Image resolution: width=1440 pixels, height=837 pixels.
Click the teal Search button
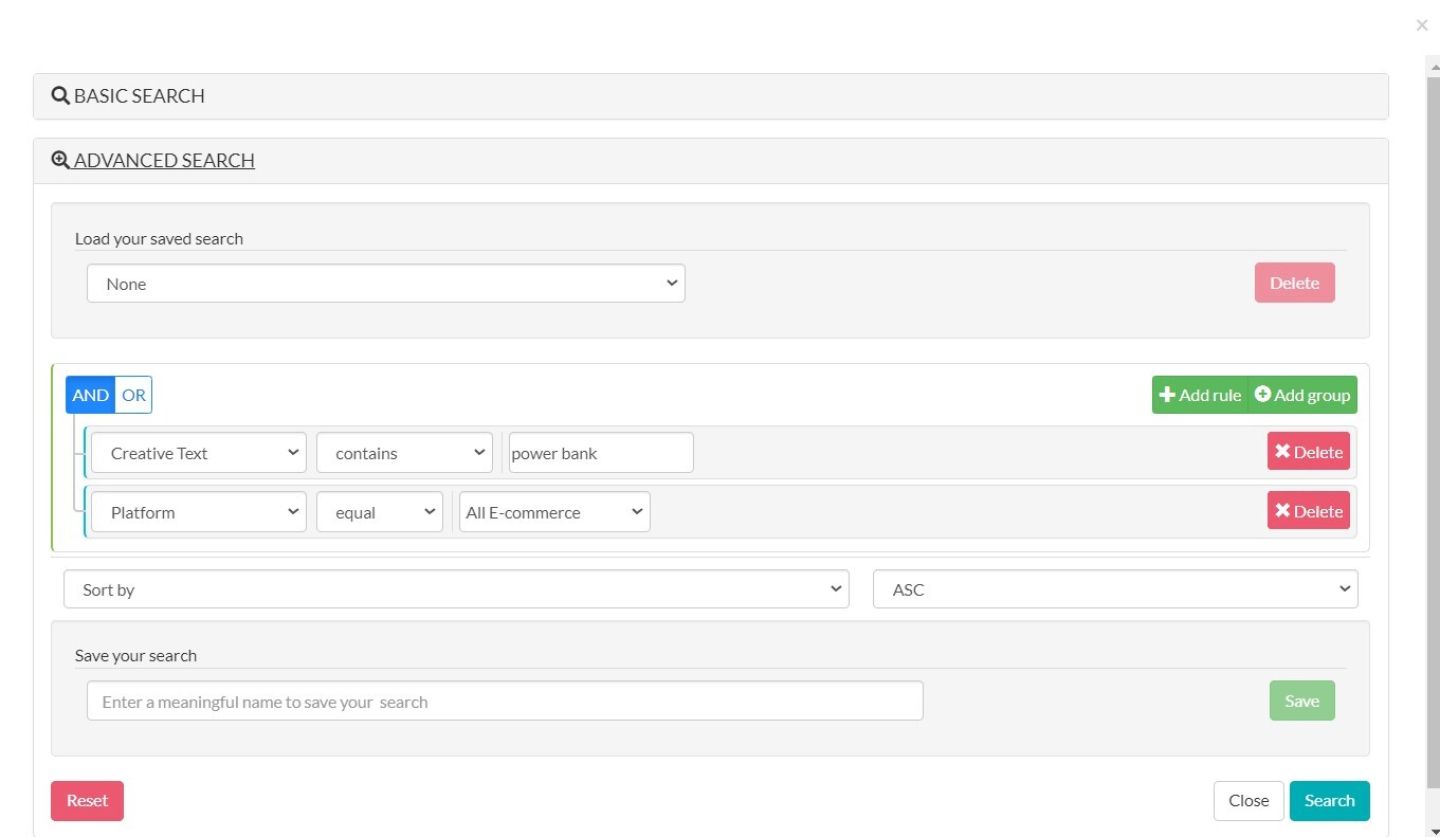1329,801
